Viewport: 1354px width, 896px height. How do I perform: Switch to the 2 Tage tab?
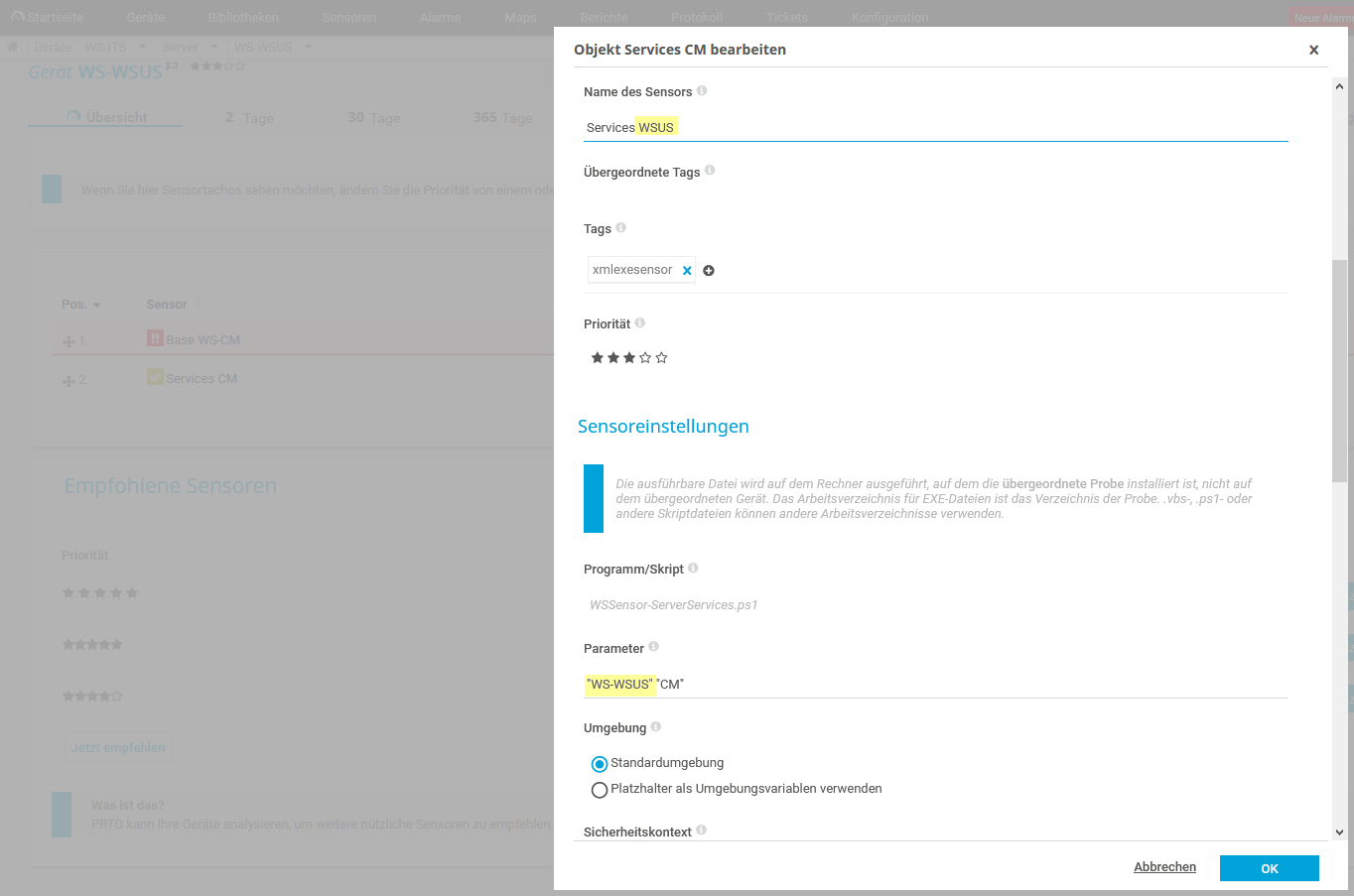pos(249,117)
